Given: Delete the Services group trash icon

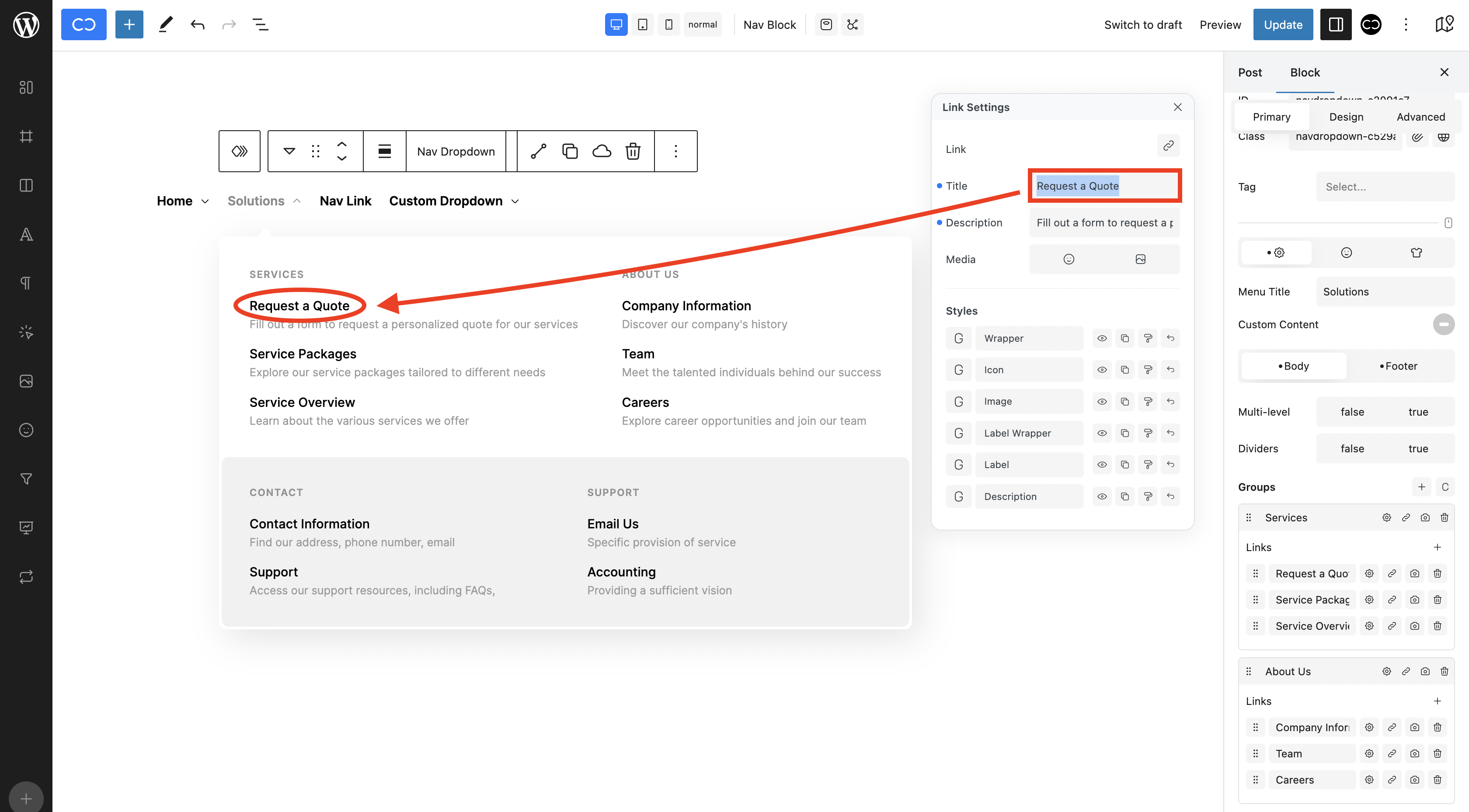Looking at the screenshot, I should (x=1444, y=518).
